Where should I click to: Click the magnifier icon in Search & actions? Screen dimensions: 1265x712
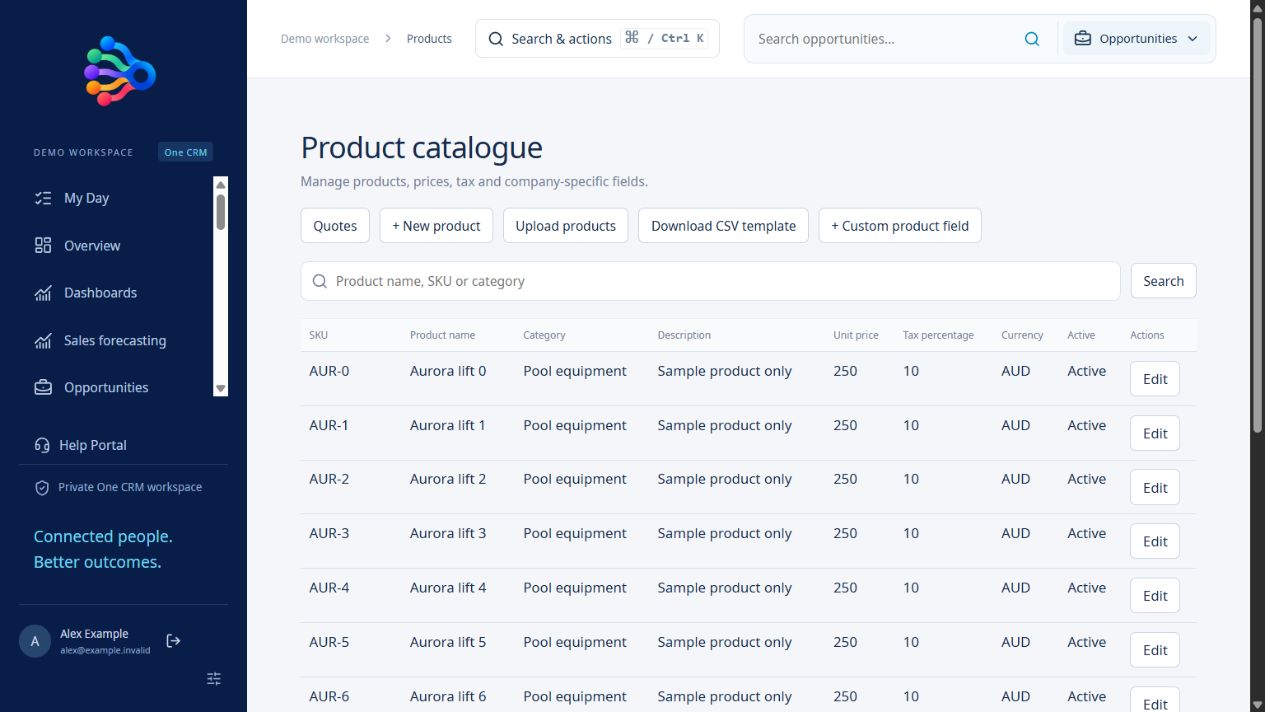[x=496, y=39]
